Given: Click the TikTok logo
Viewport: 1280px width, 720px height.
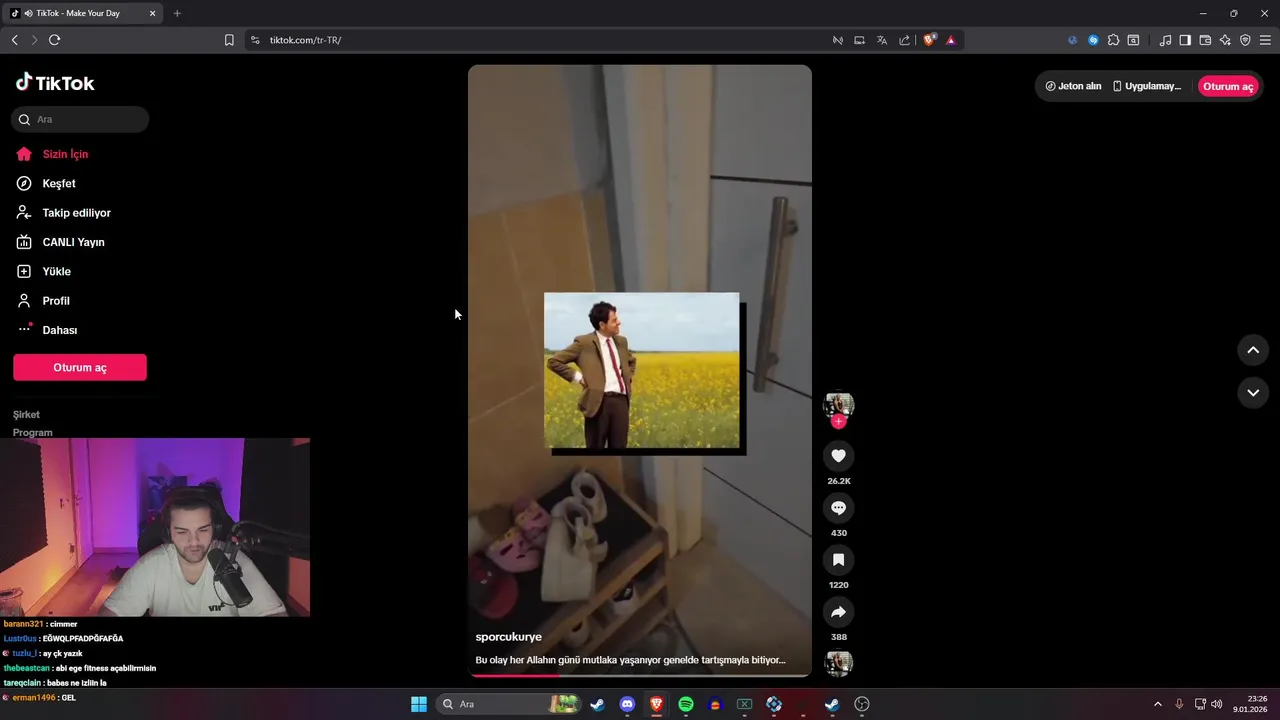Looking at the screenshot, I should pos(55,83).
